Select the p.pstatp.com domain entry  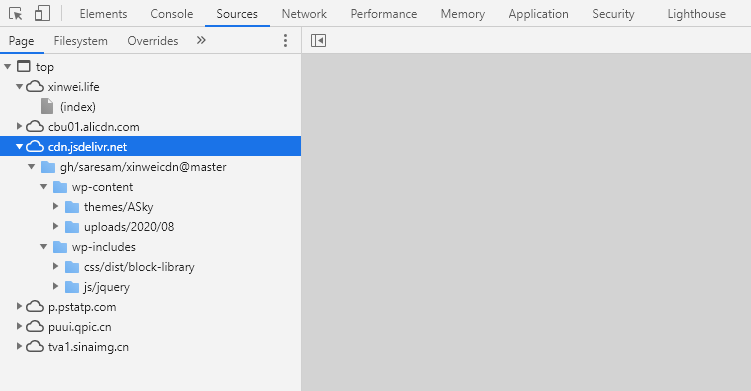coord(82,307)
